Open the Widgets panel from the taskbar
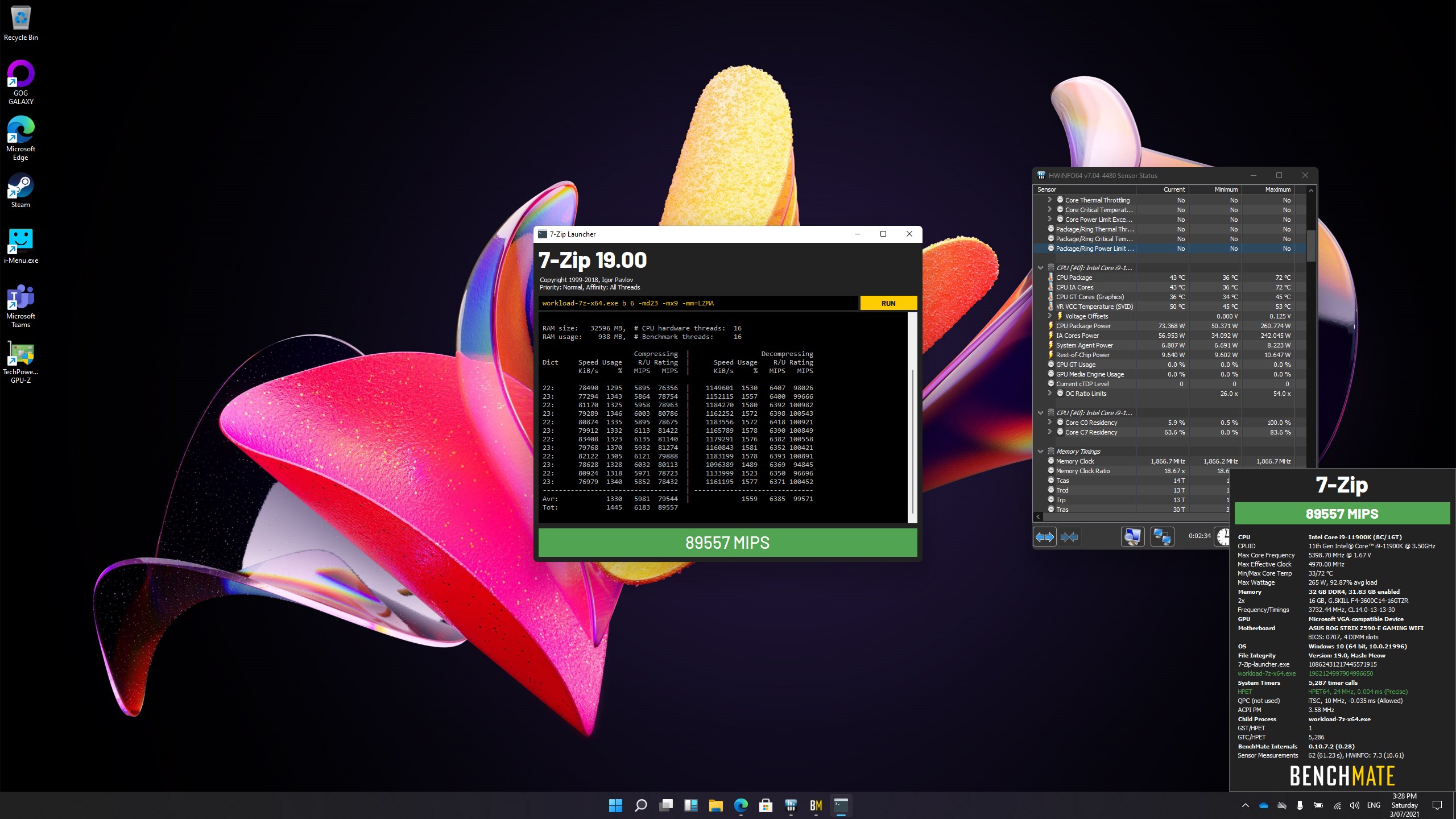The width and height of the screenshot is (1456, 819). click(690, 805)
